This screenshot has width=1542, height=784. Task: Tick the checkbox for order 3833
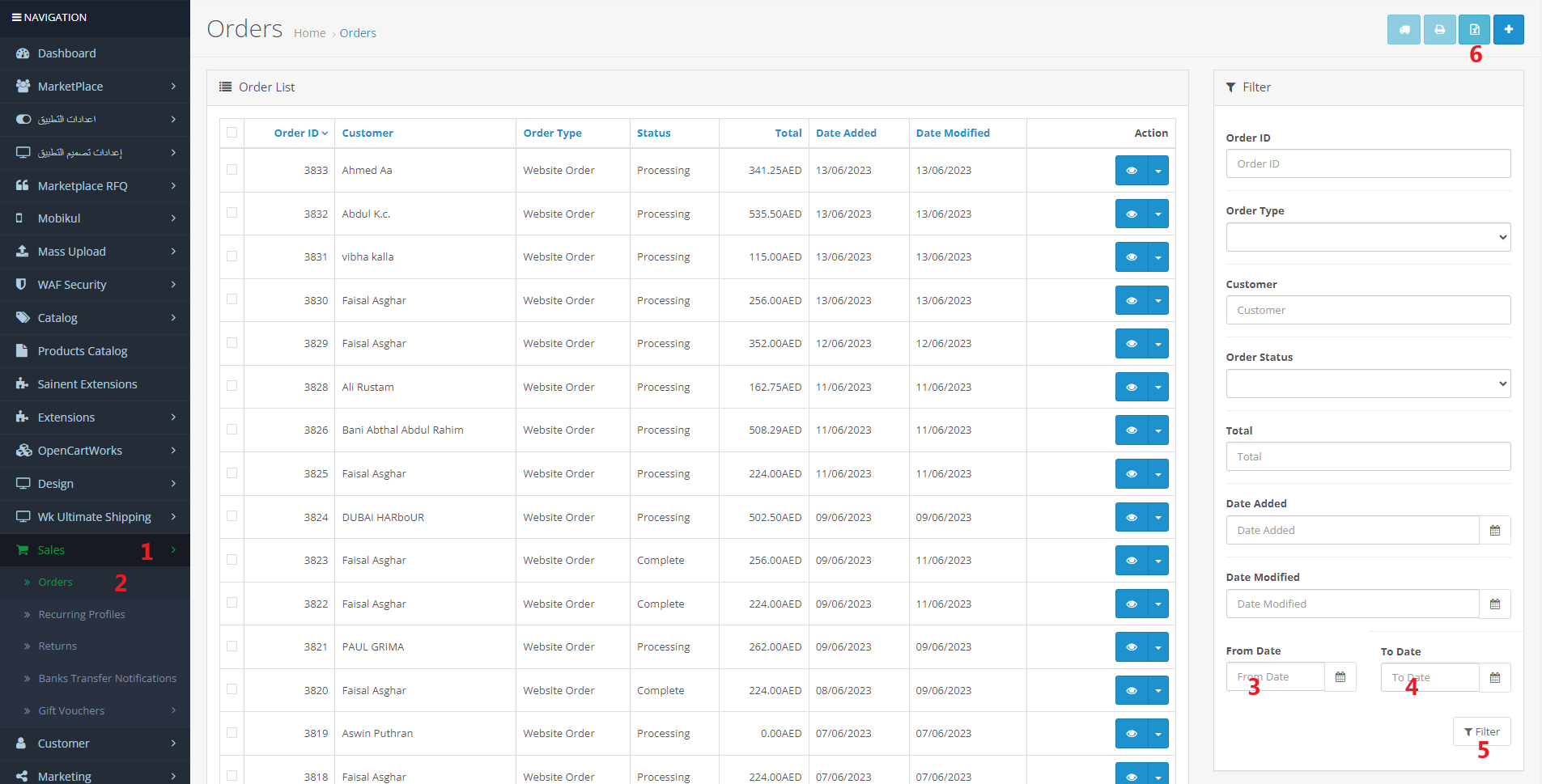click(232, 170)
